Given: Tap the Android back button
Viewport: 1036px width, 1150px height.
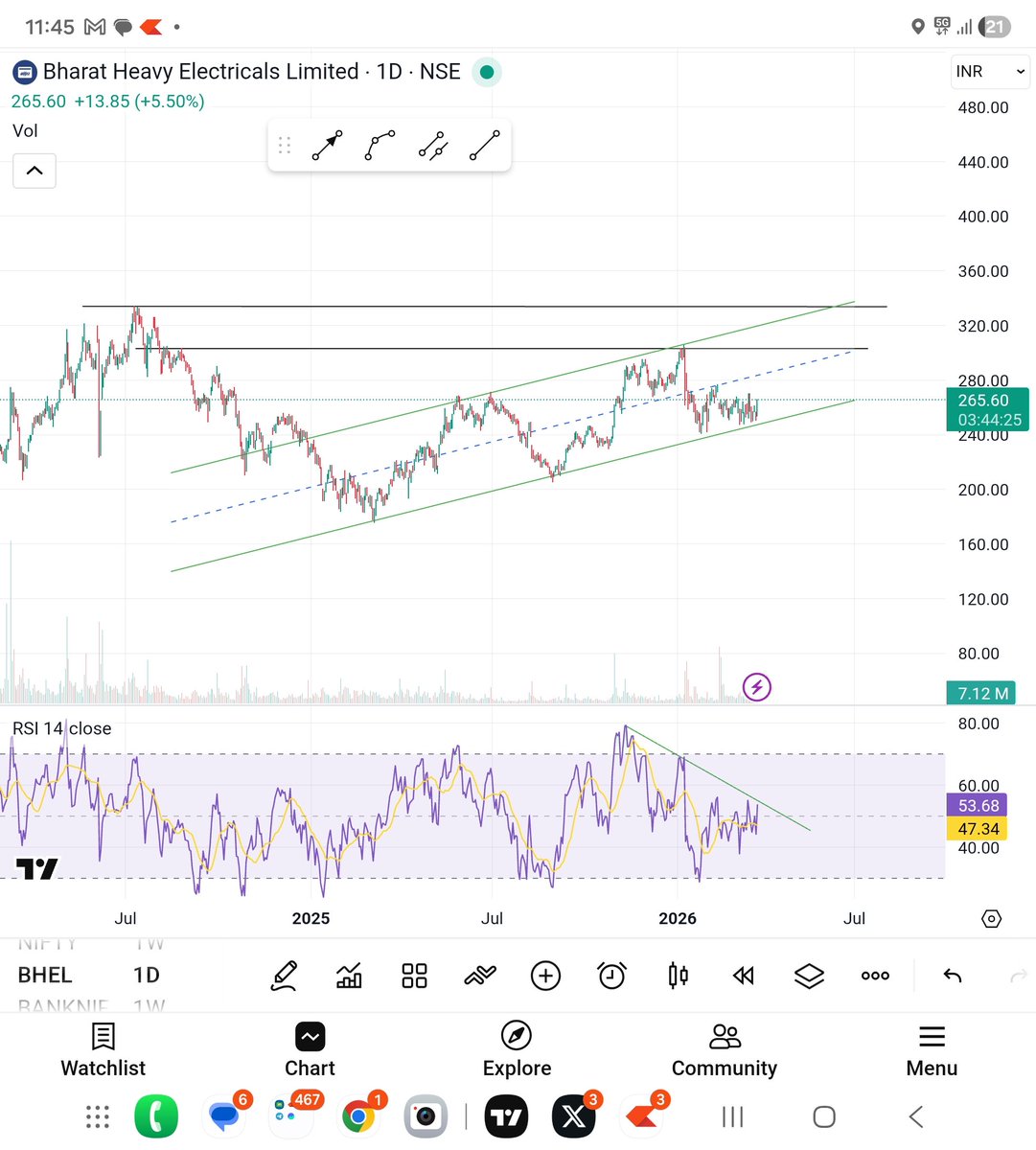Looking at the screenshot, I should (915, 1116).
